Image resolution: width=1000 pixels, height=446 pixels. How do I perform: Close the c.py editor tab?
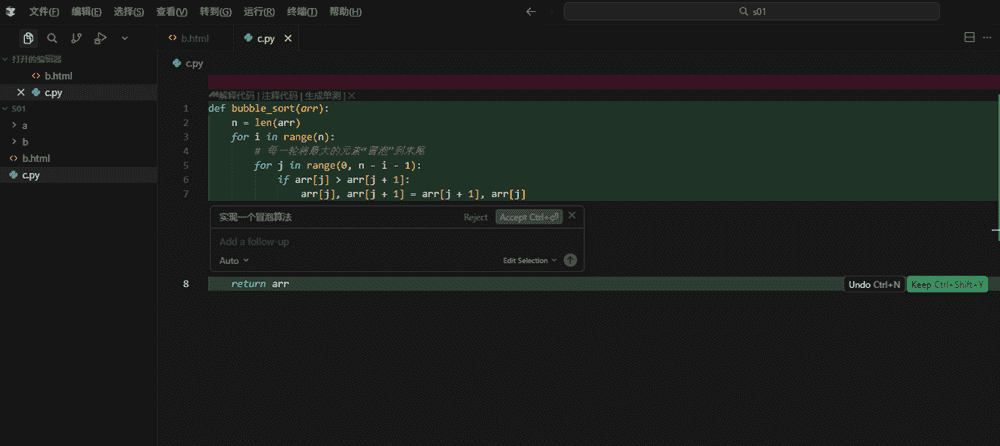[288, 39]
